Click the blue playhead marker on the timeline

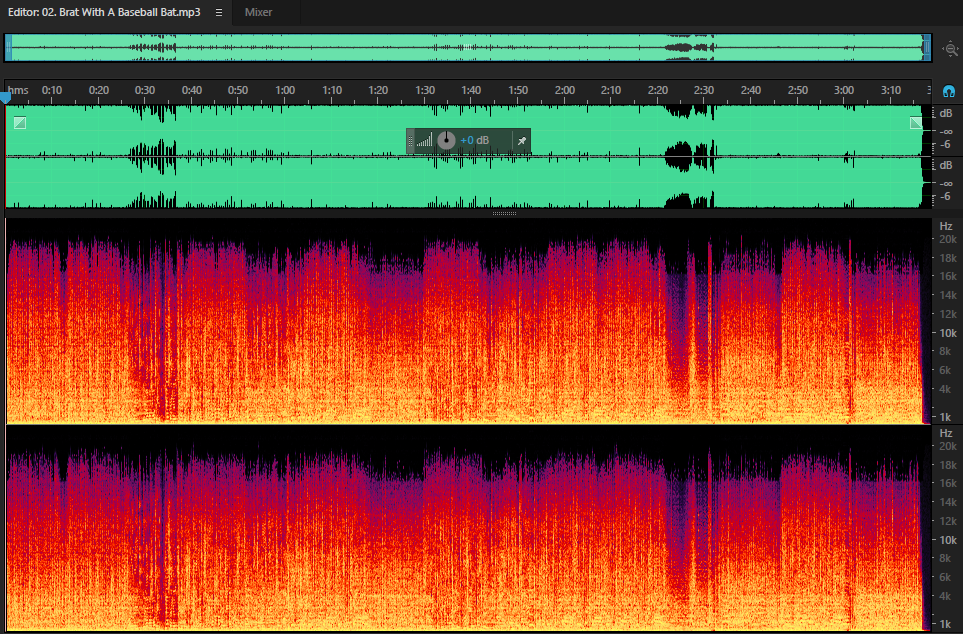(x=6, y=98)
